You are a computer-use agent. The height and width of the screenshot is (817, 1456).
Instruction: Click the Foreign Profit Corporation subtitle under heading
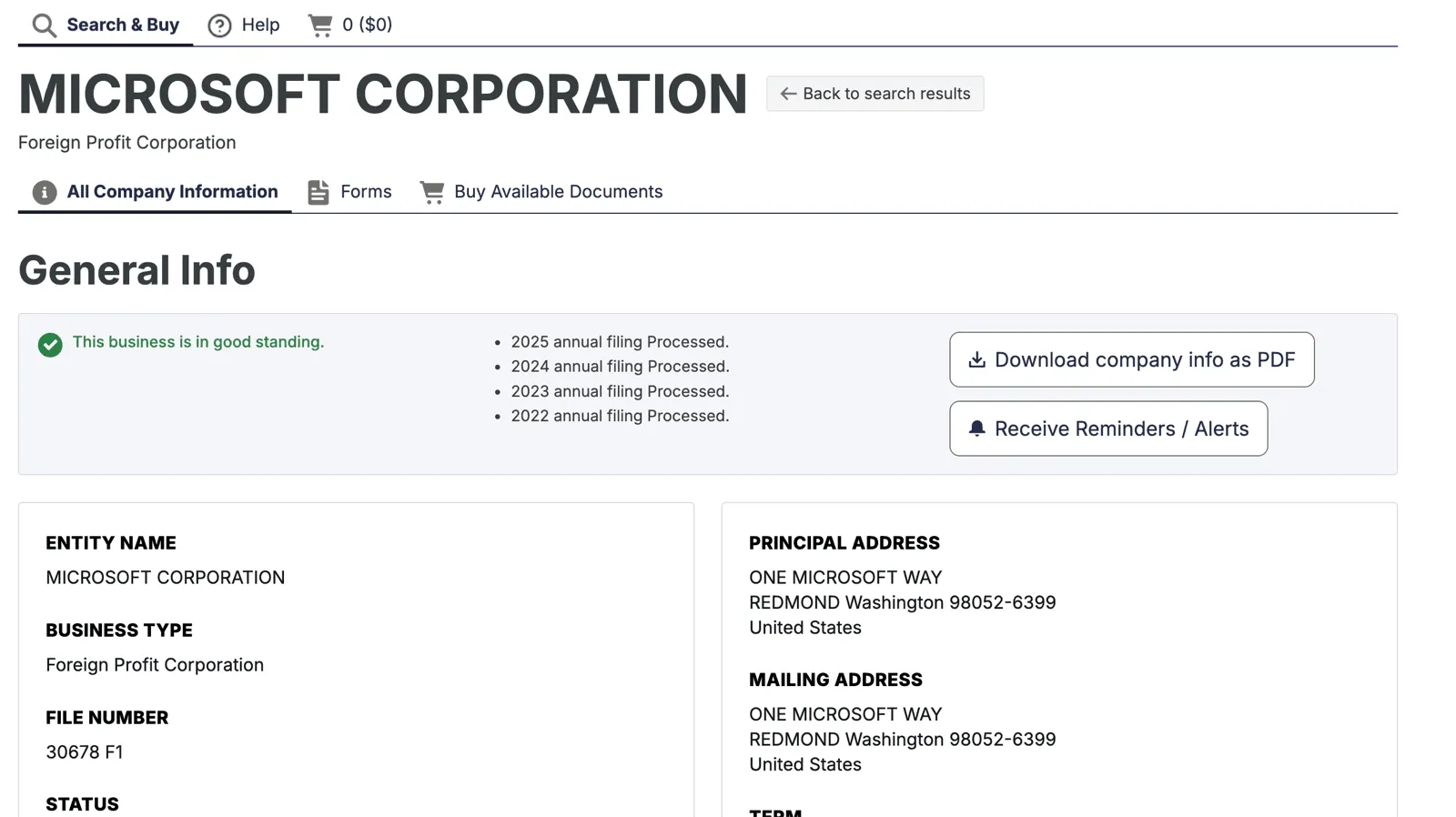[x=127, y=143]
